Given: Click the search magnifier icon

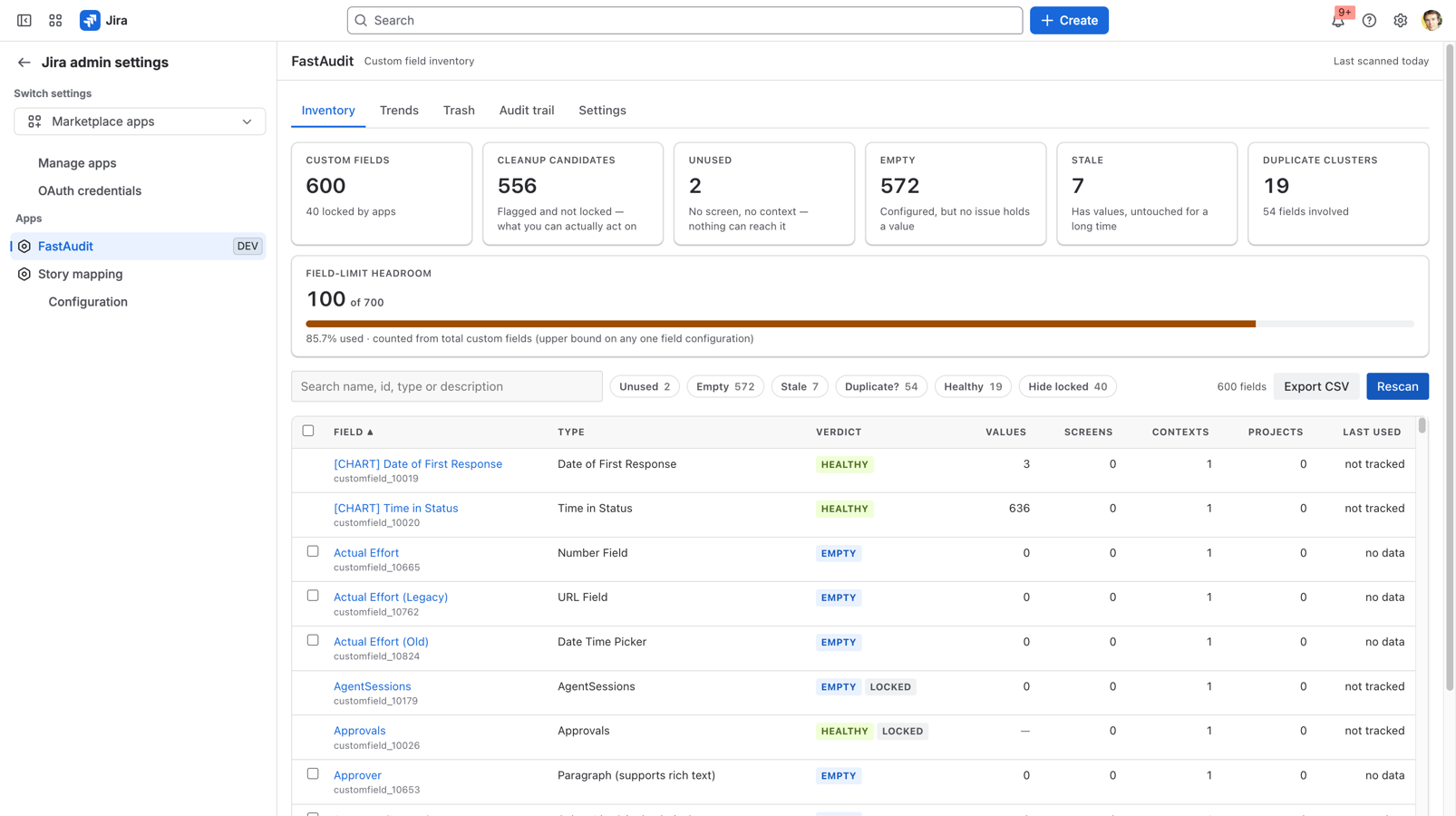Looking at the screenshot, I should [361, 20].
